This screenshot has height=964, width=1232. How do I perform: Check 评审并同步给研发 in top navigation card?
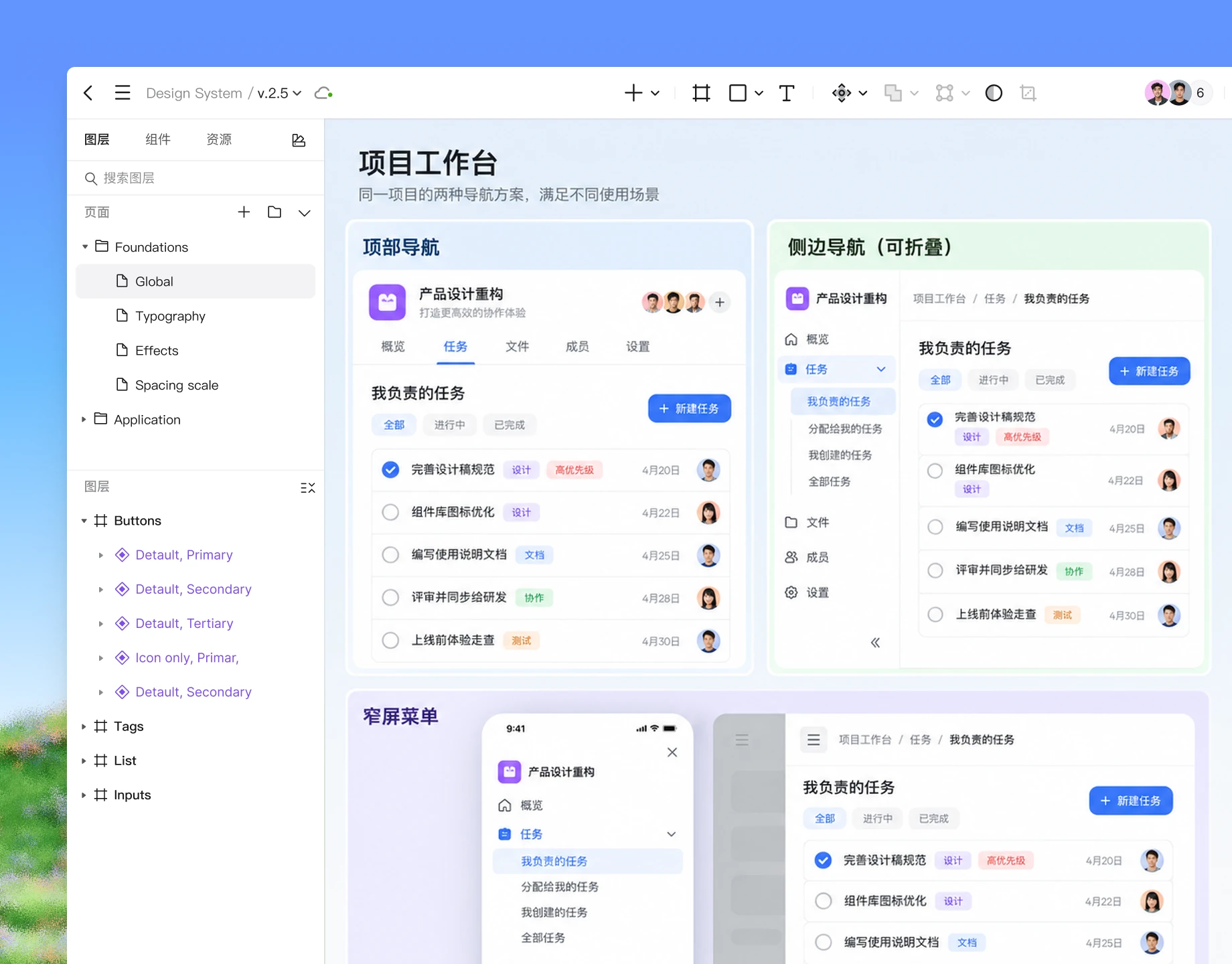coord(390,597)
